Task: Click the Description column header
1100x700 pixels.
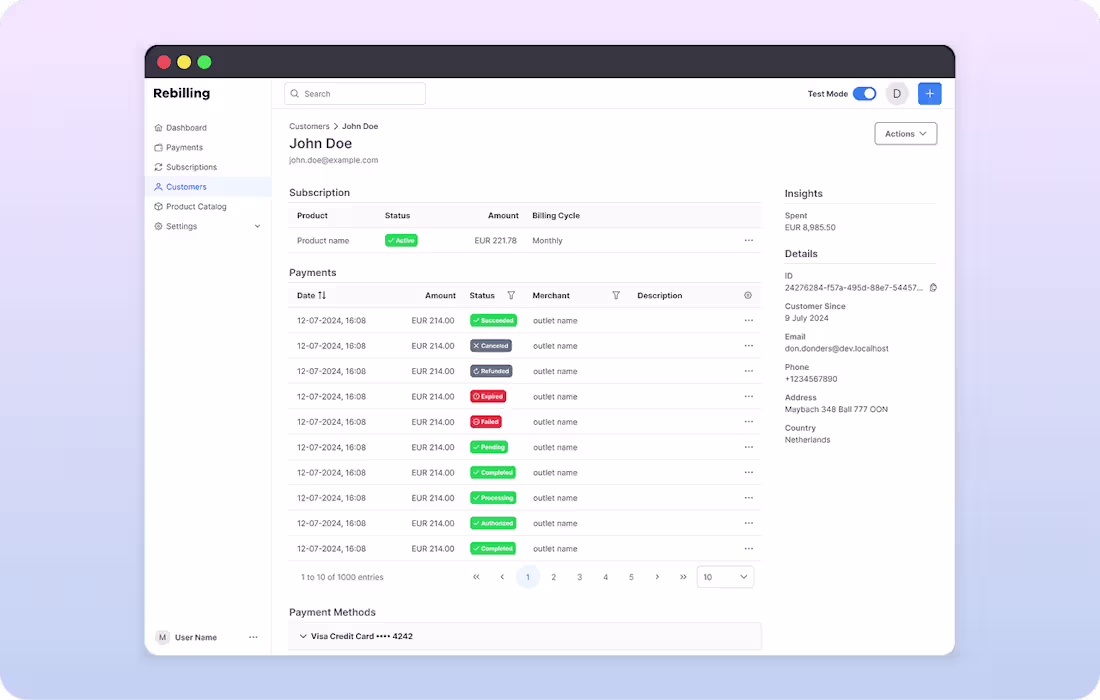Action: tap(659, 295)
